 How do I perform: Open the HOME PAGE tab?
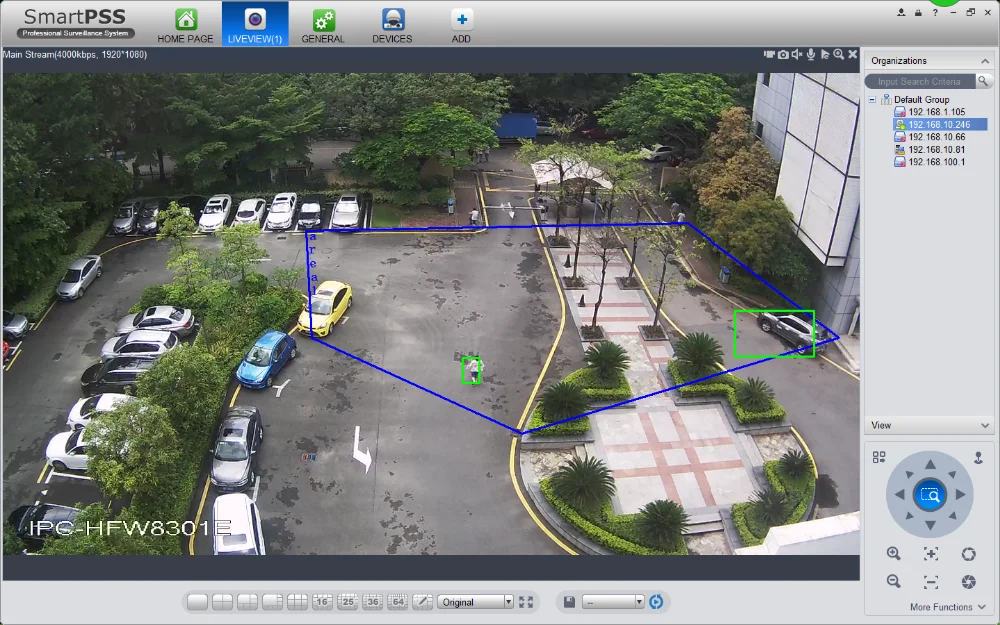(185, 25)
